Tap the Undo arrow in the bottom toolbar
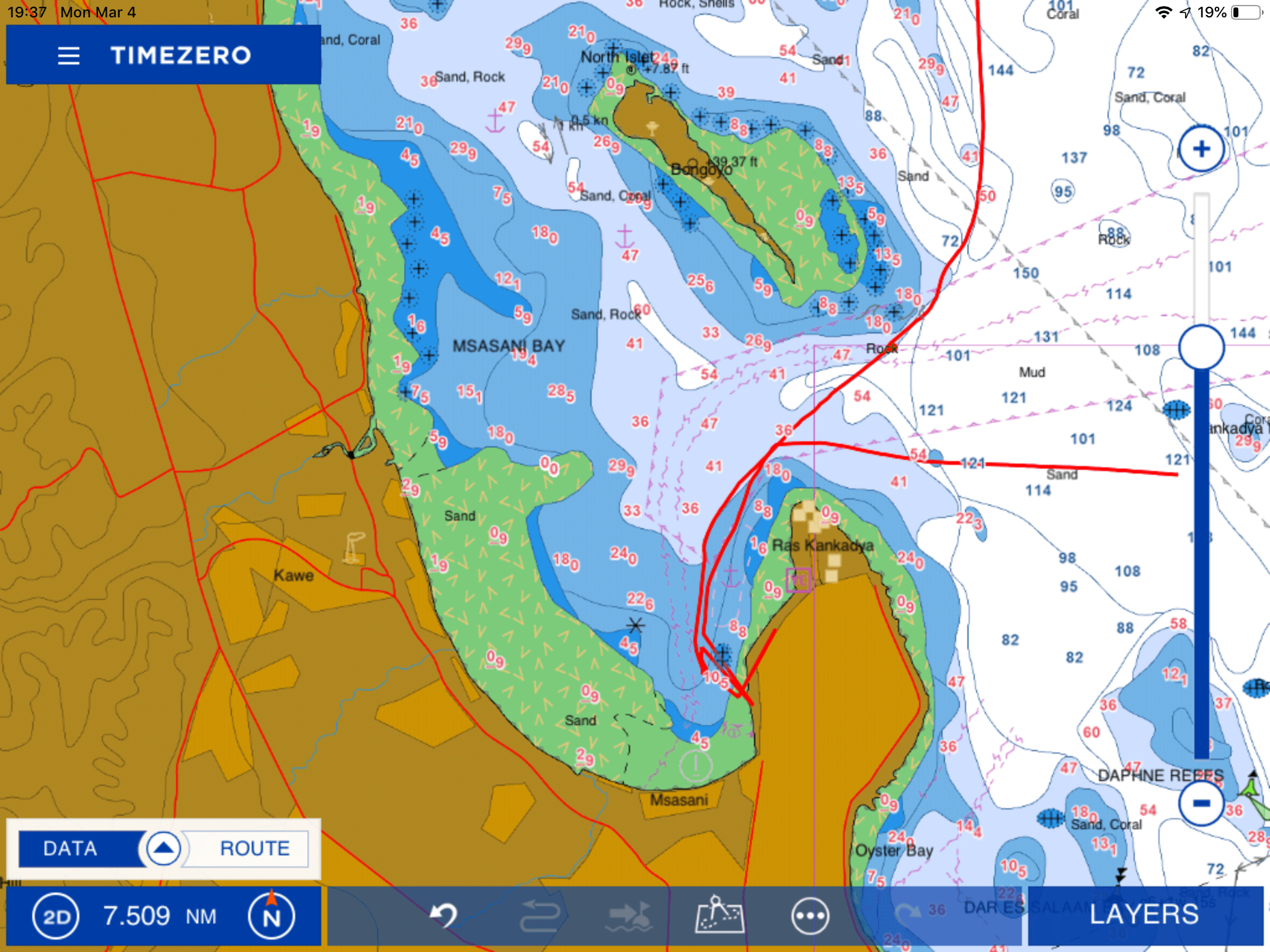 pyautogui.click(x=442, y=915)
